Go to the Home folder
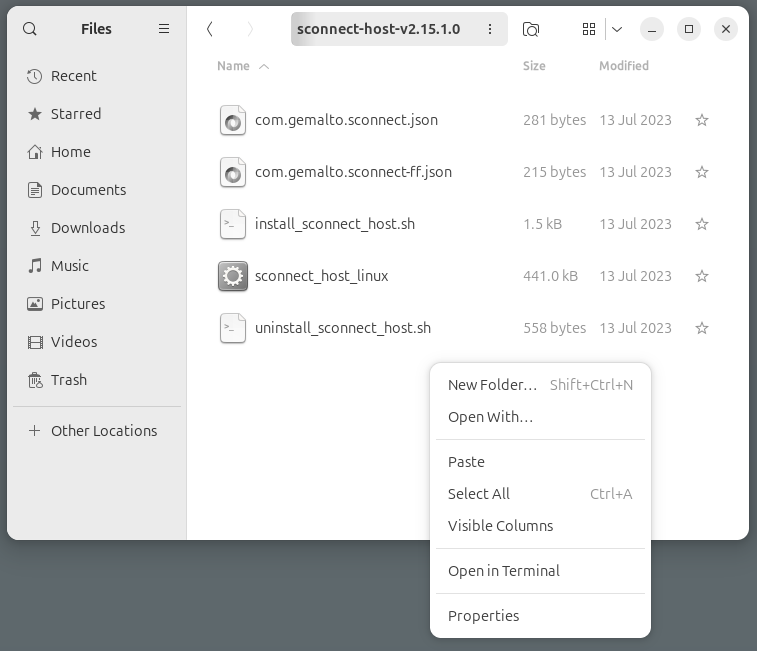 click(x=97, y=152)
